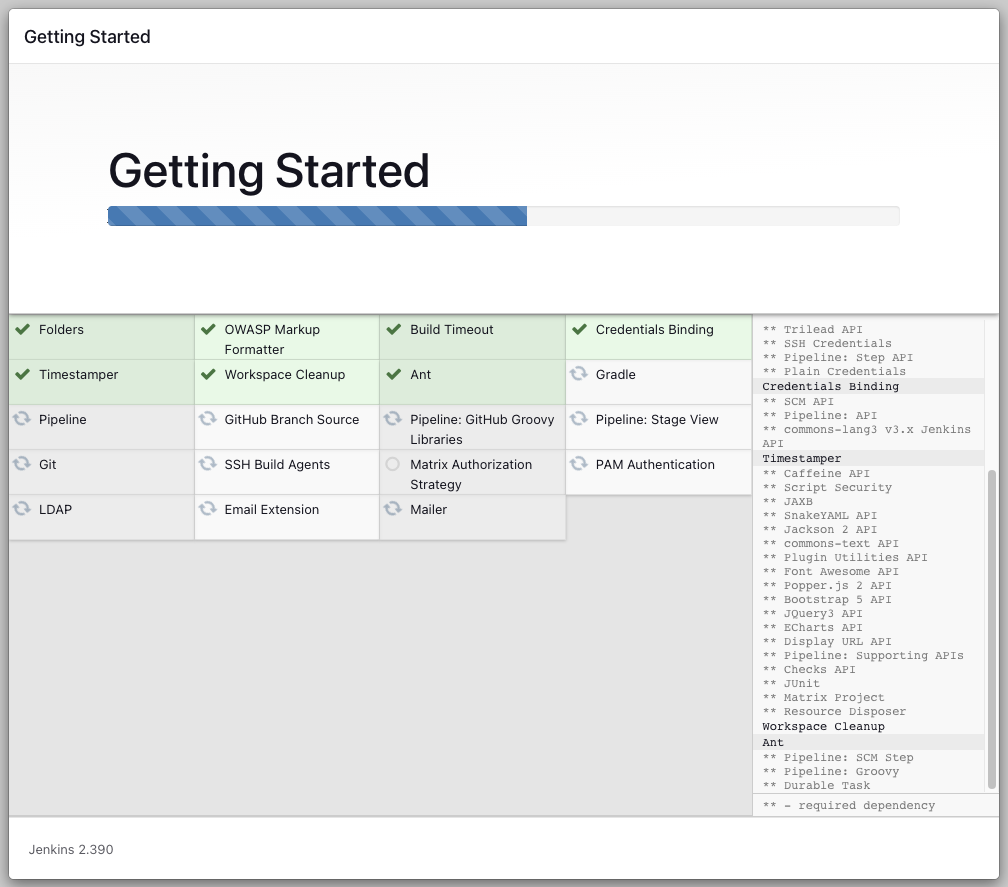Click the checkmark icon beside Workspace Cleanup
The width and height of the screenshot is (1008, 887).
pos(208,374)
